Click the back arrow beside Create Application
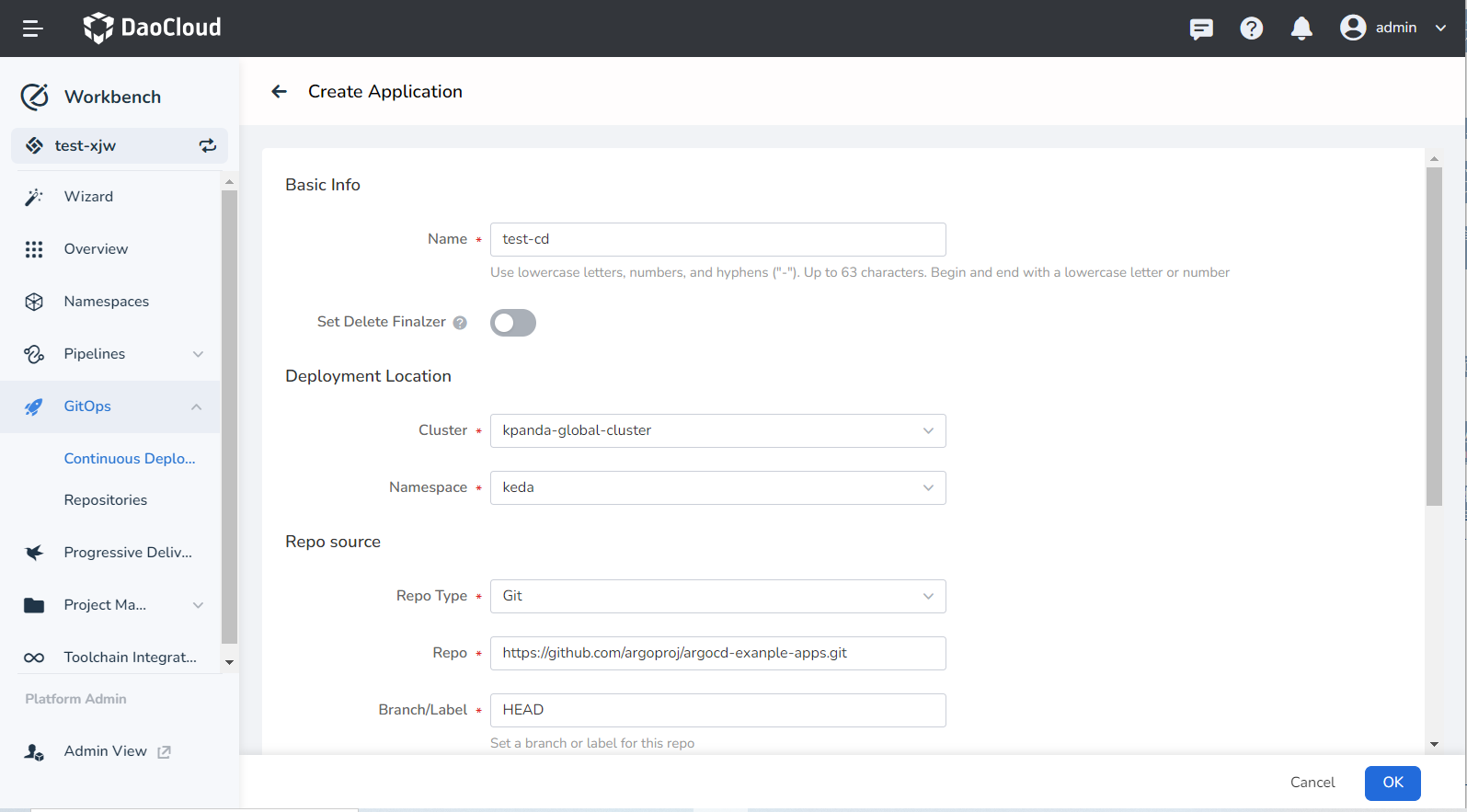Viewport: 1467px width, 812px height. point(280,92)
